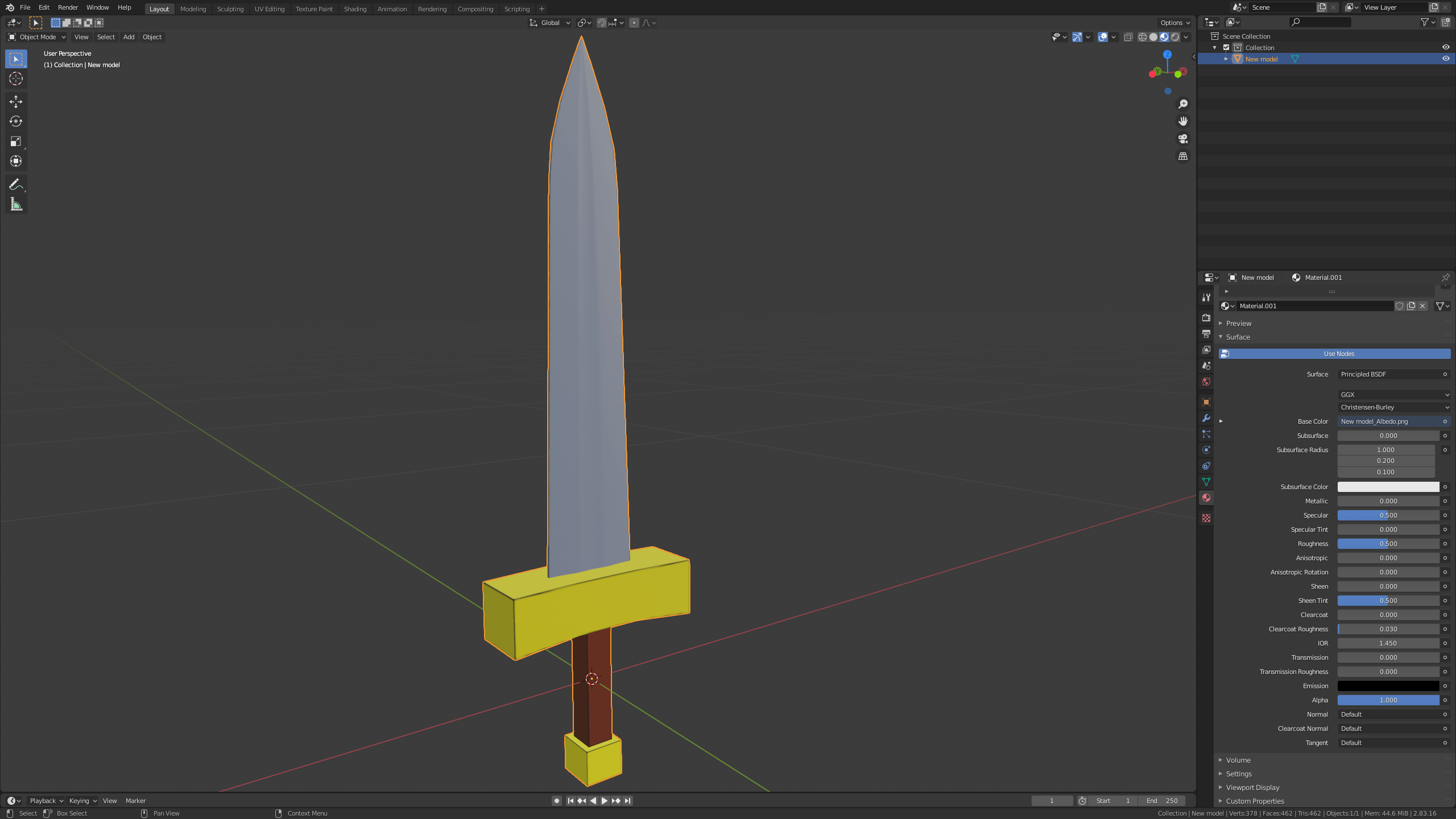Select the Rotate tool
The width and height of the screenshot is (1456, 819).
click(x=16, y=122)
